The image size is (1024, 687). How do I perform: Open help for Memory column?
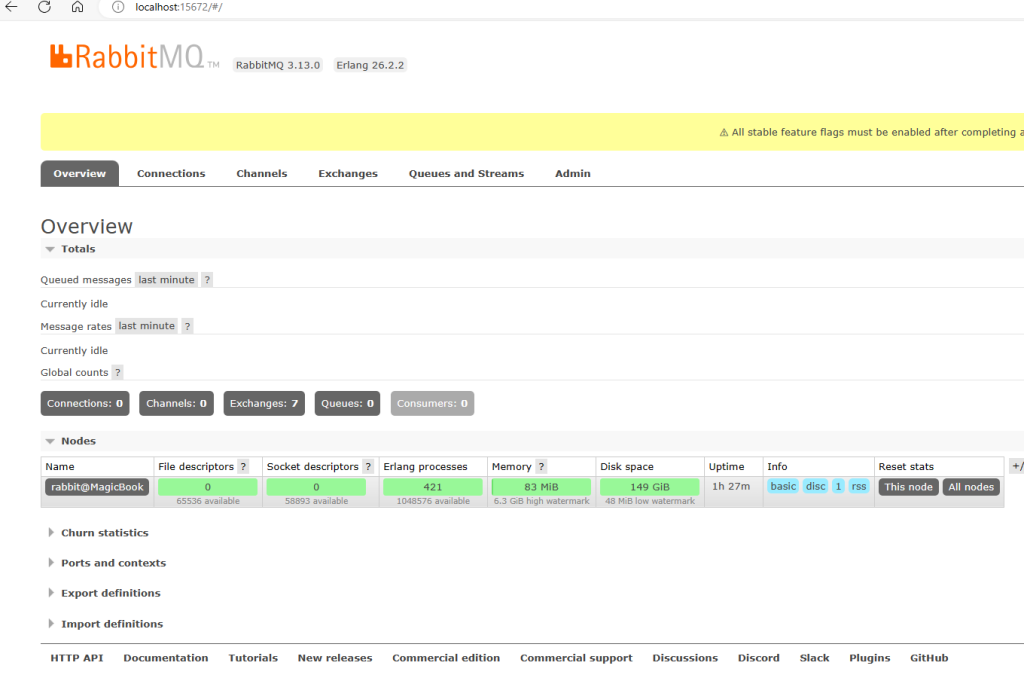click(x=541, y=466)
